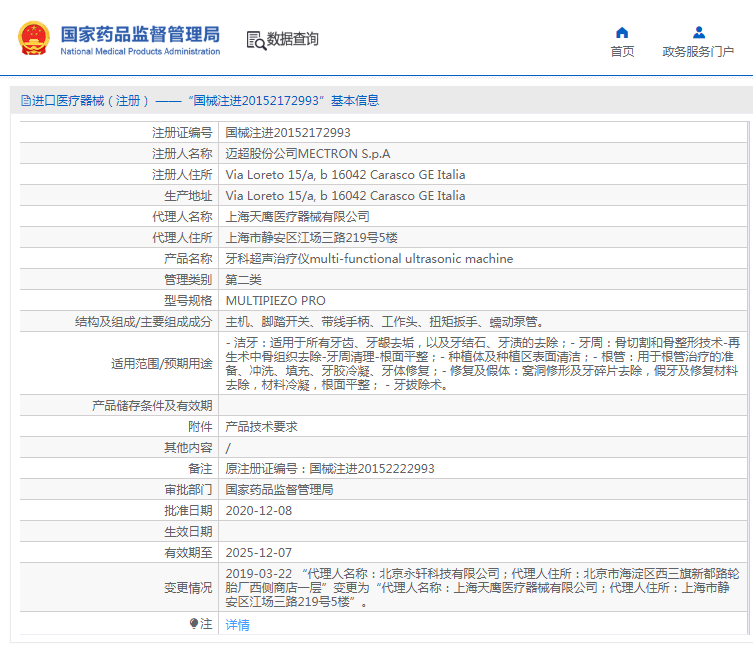
Task: Click the 首页 home icon
Action: click(622, 33)
